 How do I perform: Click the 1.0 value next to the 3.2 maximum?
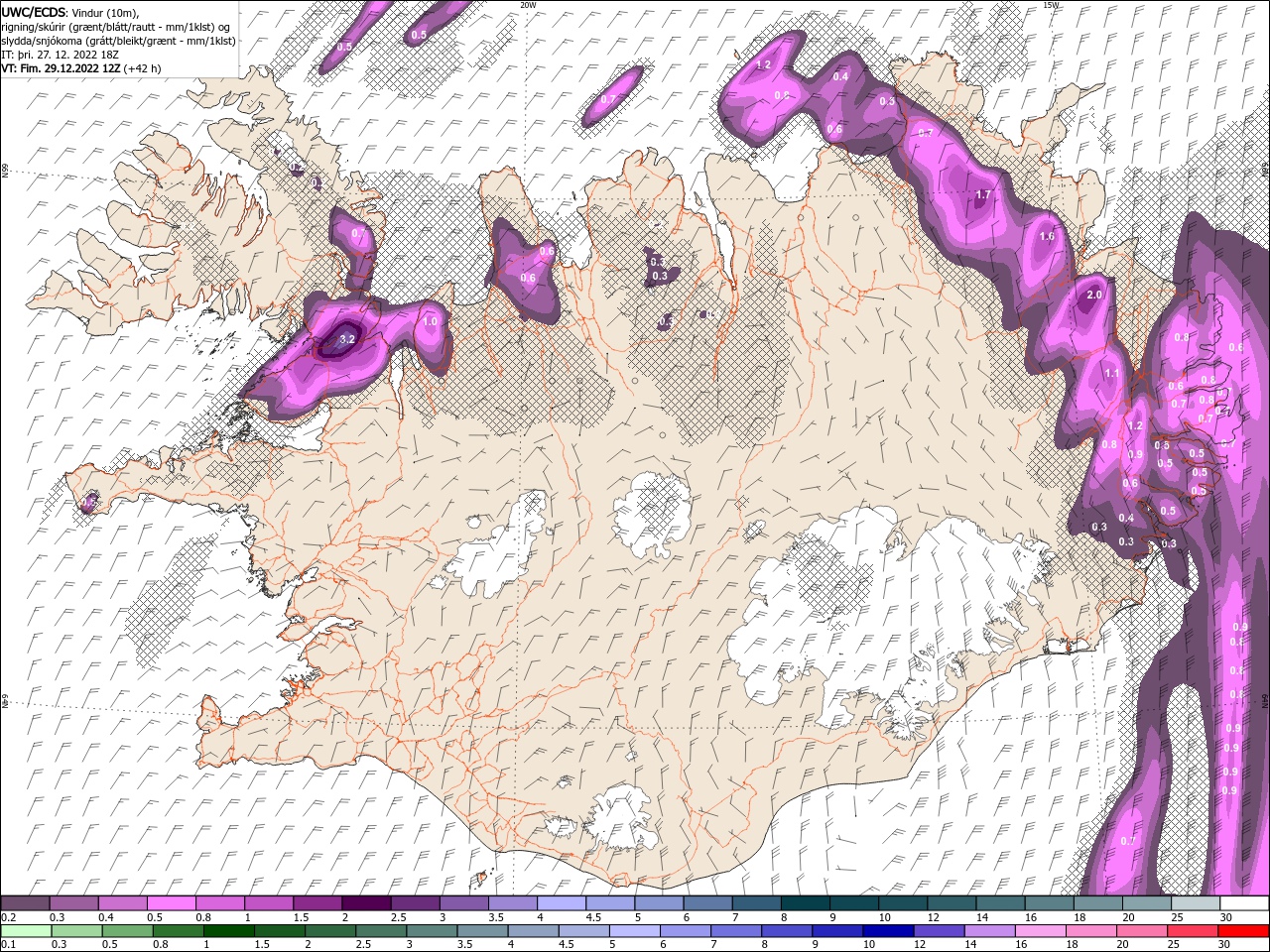coord(430,322)
